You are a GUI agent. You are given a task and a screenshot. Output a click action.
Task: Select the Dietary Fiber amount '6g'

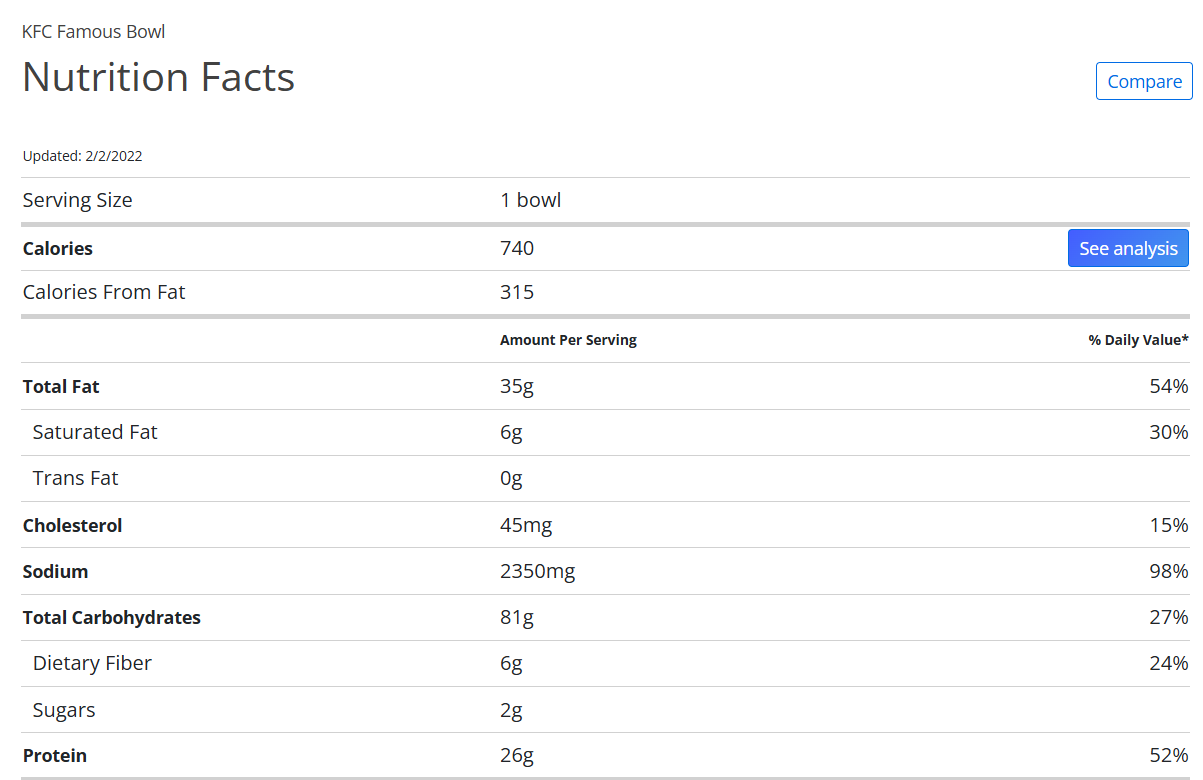(x=511, y=663)
